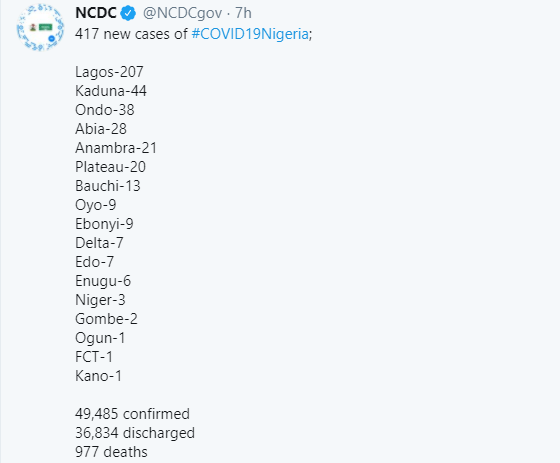Viewport: 560px width, 463px height.
Task: Click the Kaduna-44 entry
Action: 111,91
